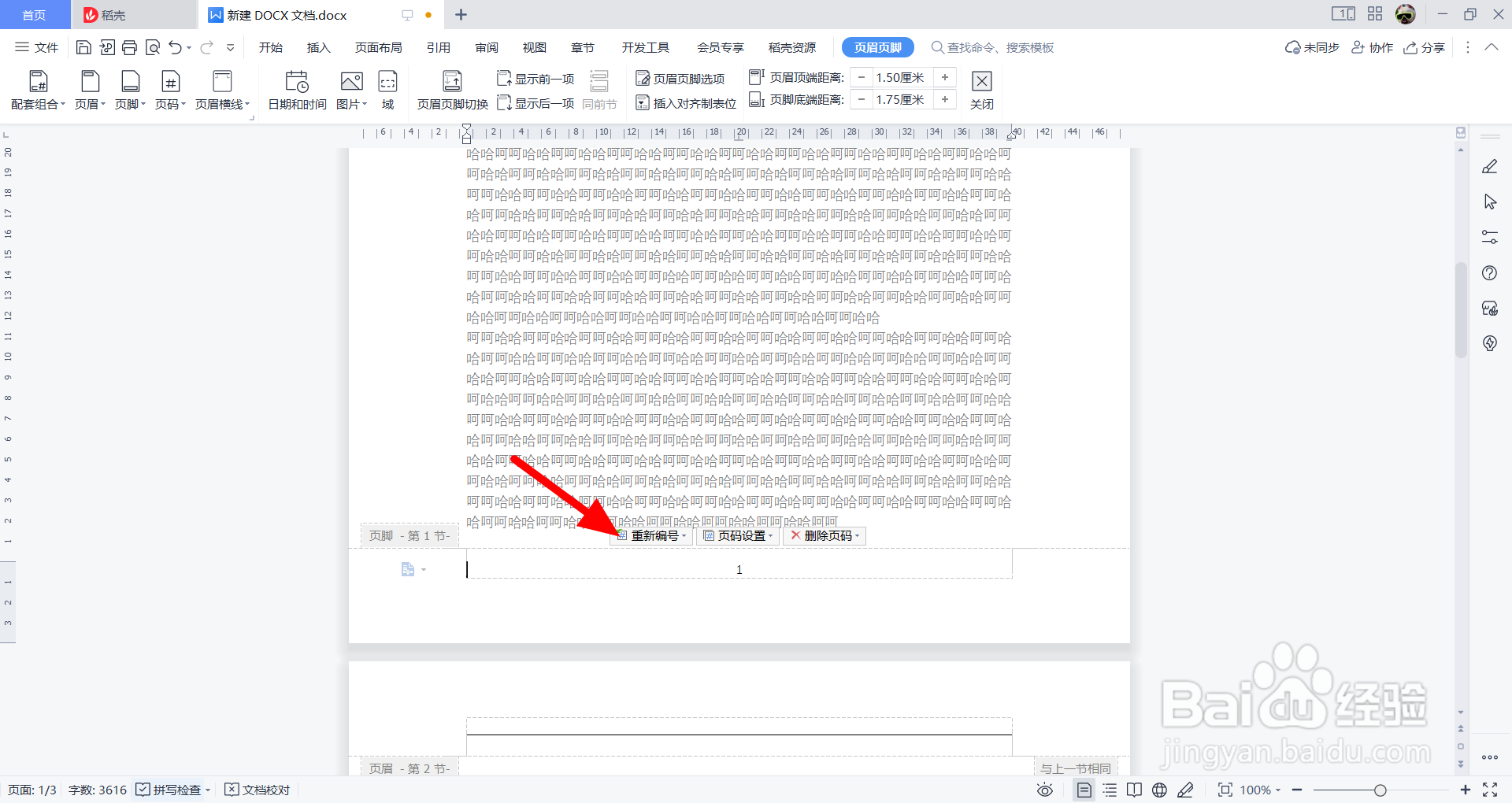Insert 日期和时间 date and time

tap(297, 90)
